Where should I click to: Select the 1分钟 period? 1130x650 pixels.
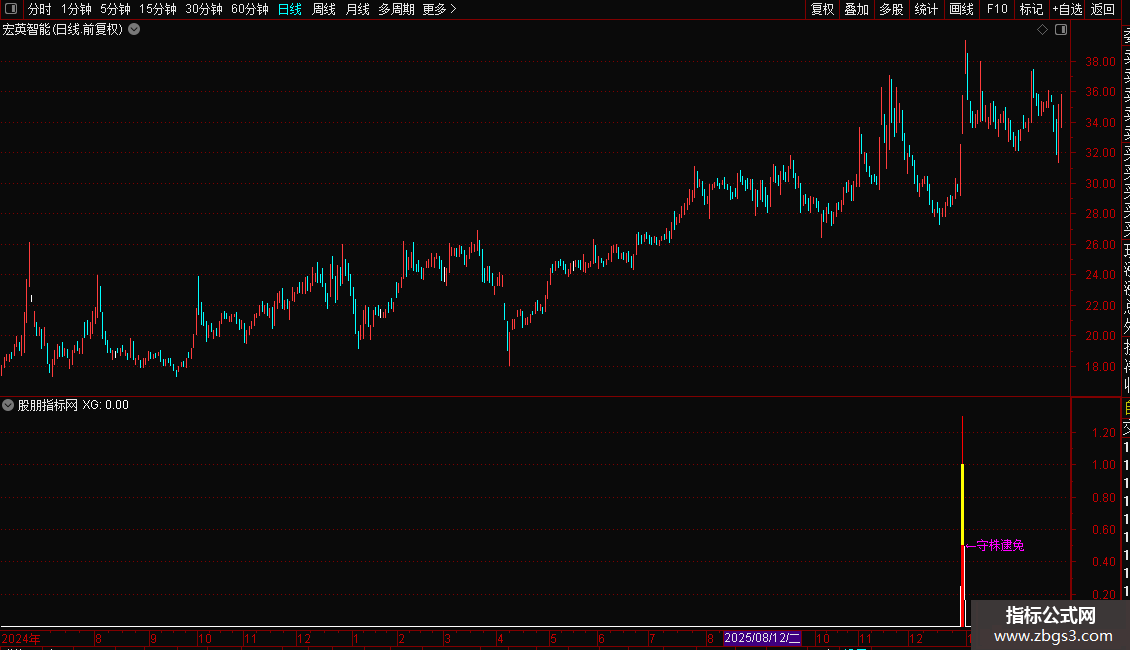point(76,9)
